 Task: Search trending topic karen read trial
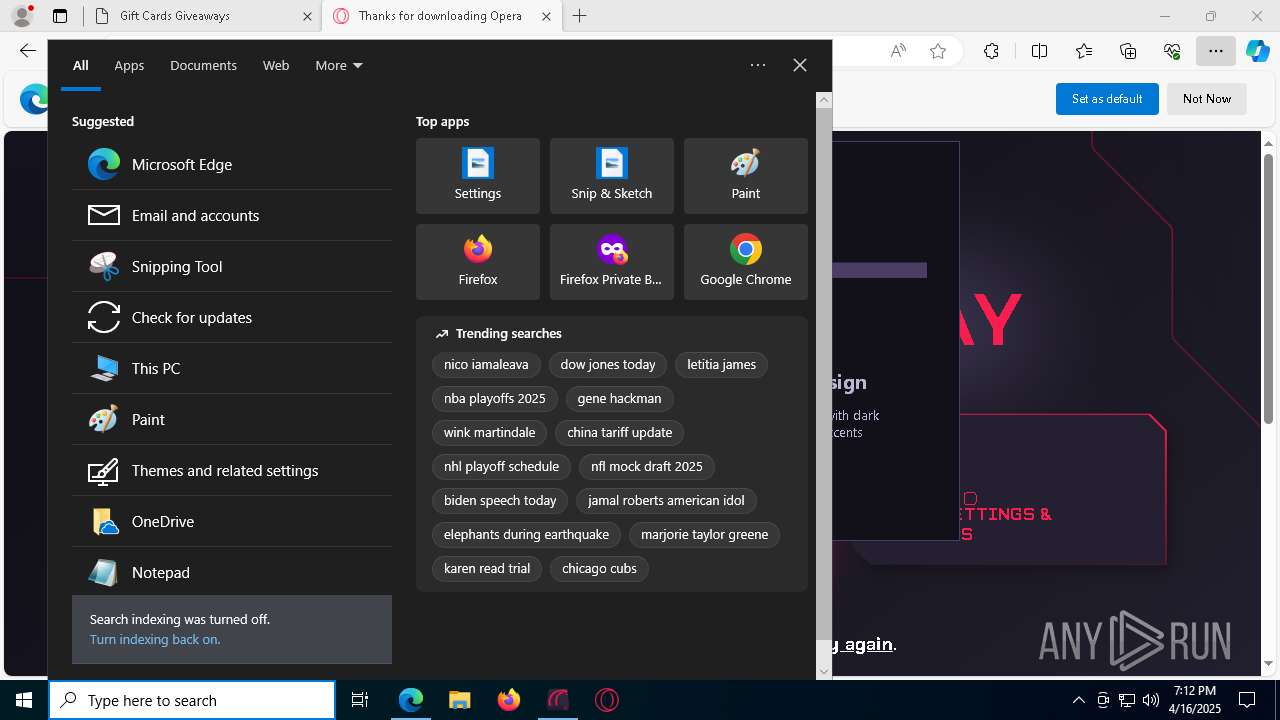[487, 569]
